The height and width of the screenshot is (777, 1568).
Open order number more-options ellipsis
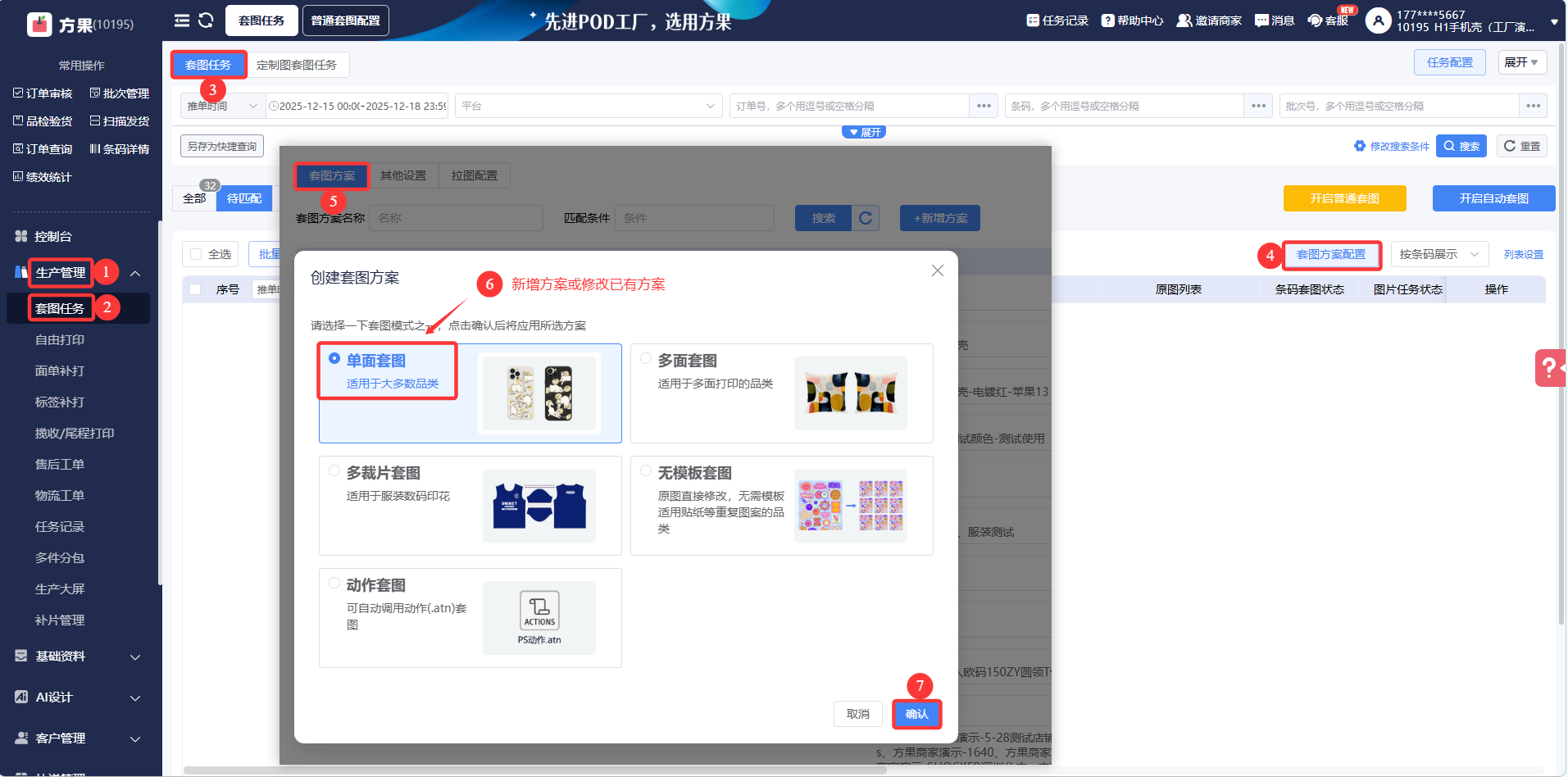pos(984,106)
